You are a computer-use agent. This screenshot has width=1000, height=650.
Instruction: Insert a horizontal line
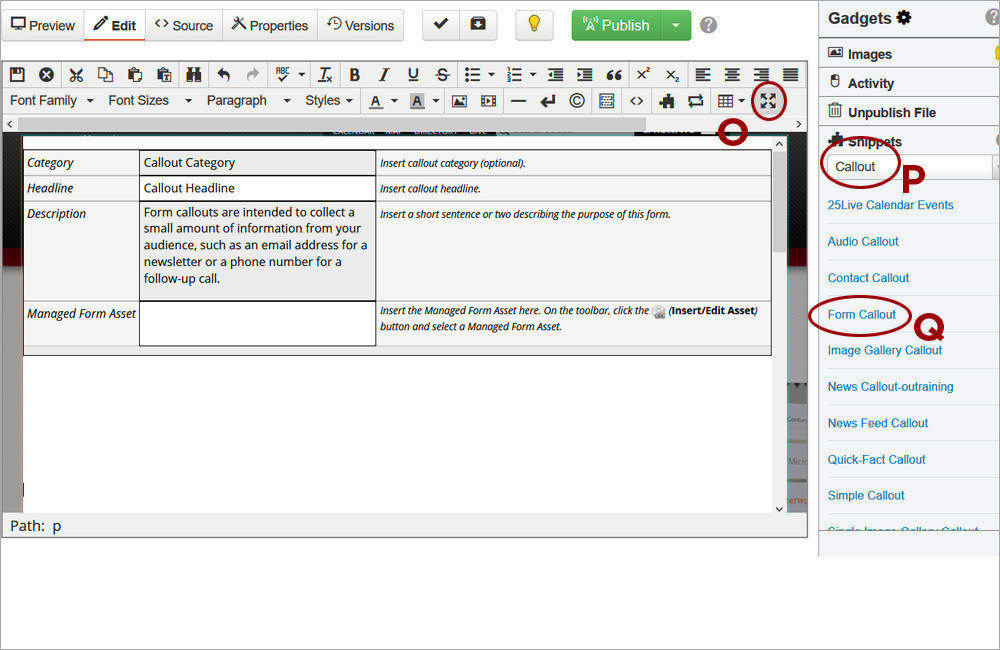pos(517,100)
